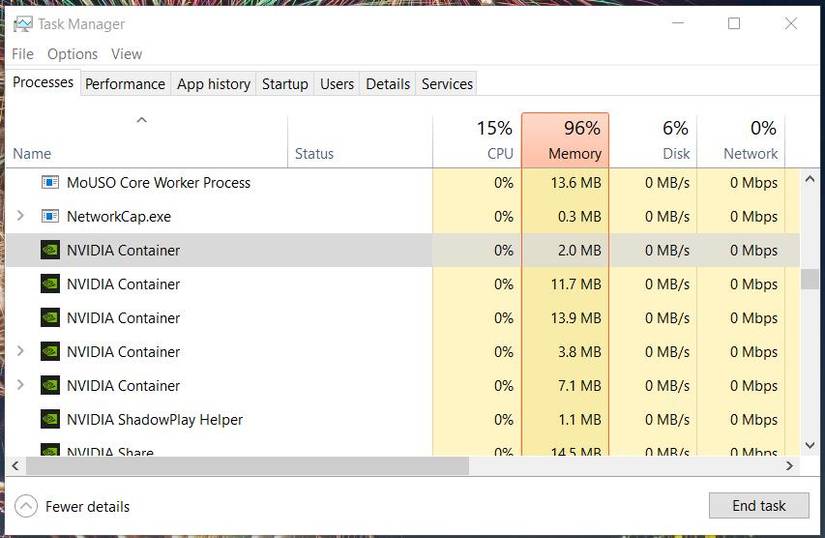Click the vertical scrollbar down arrow
Image resolution: width=825 pixels, height=538 pixels.
810,445
